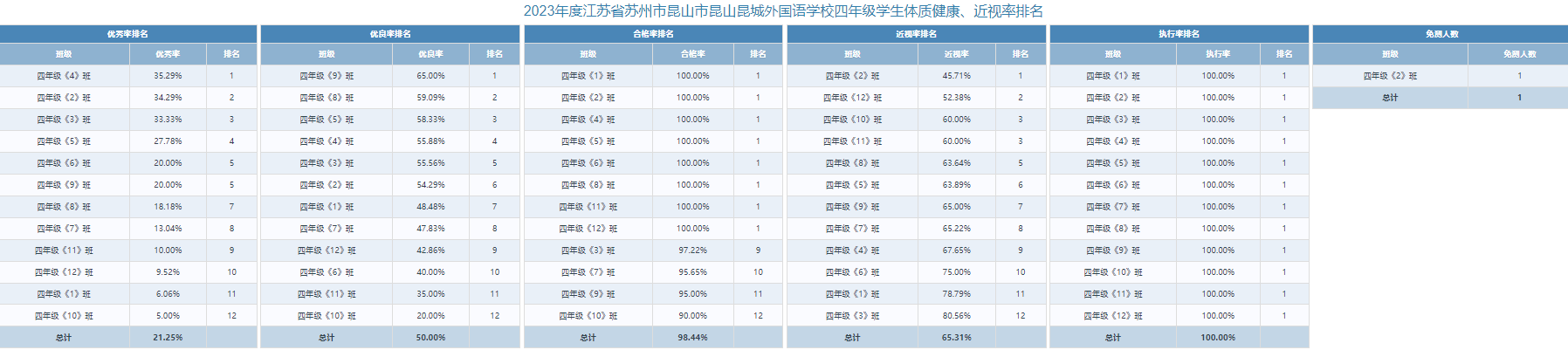Click the 执行率 column header
The width and height of the screenshot is (1568, 350).
(1218, 54)
